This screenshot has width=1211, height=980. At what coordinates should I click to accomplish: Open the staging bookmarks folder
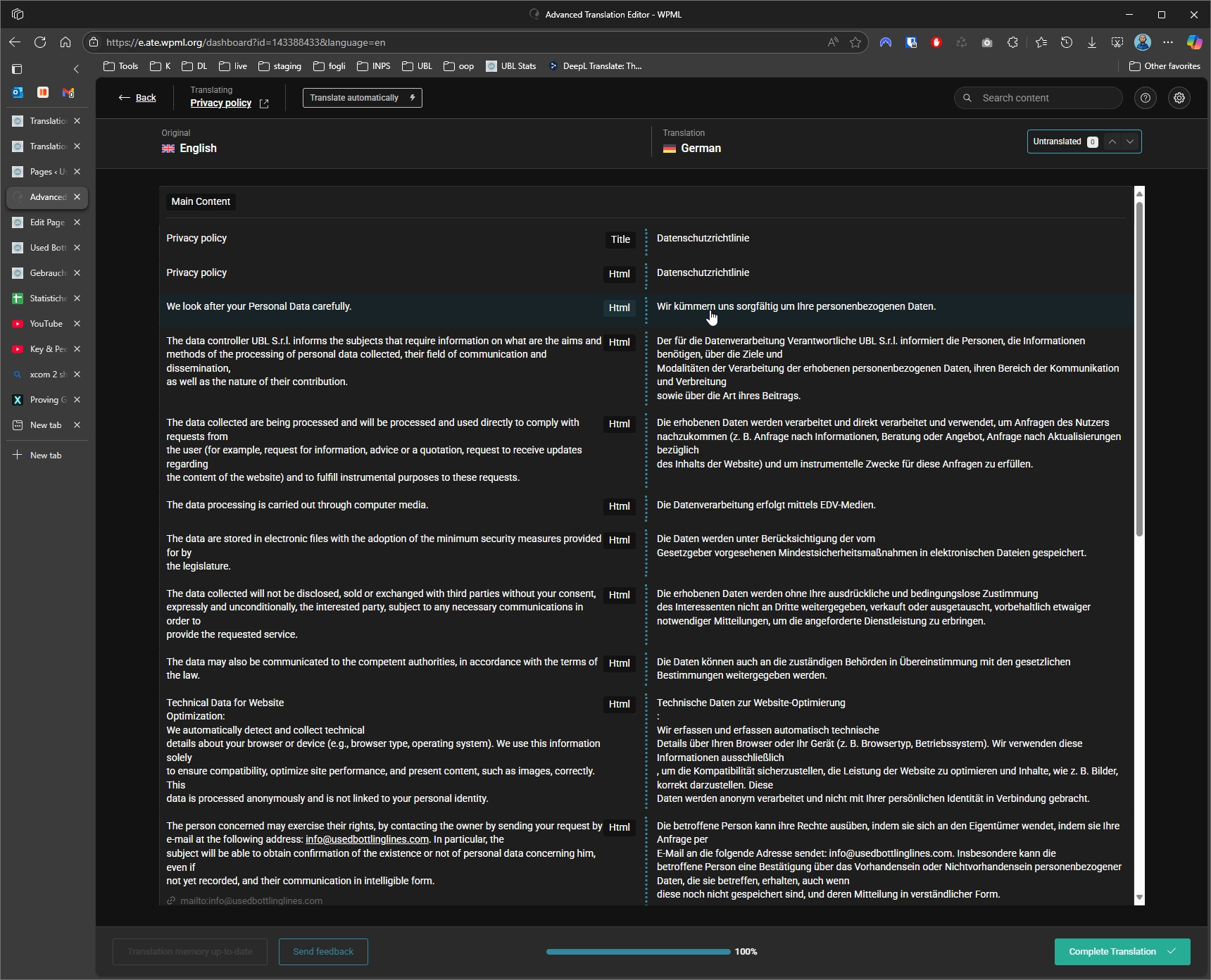pyautogui.click(x=280, y=66)
